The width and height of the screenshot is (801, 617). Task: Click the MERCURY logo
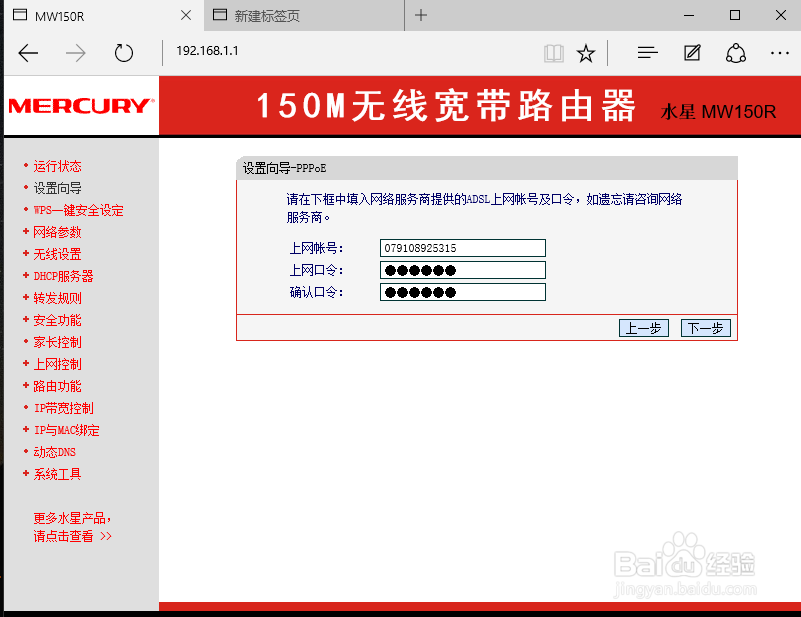pos(81,106)
